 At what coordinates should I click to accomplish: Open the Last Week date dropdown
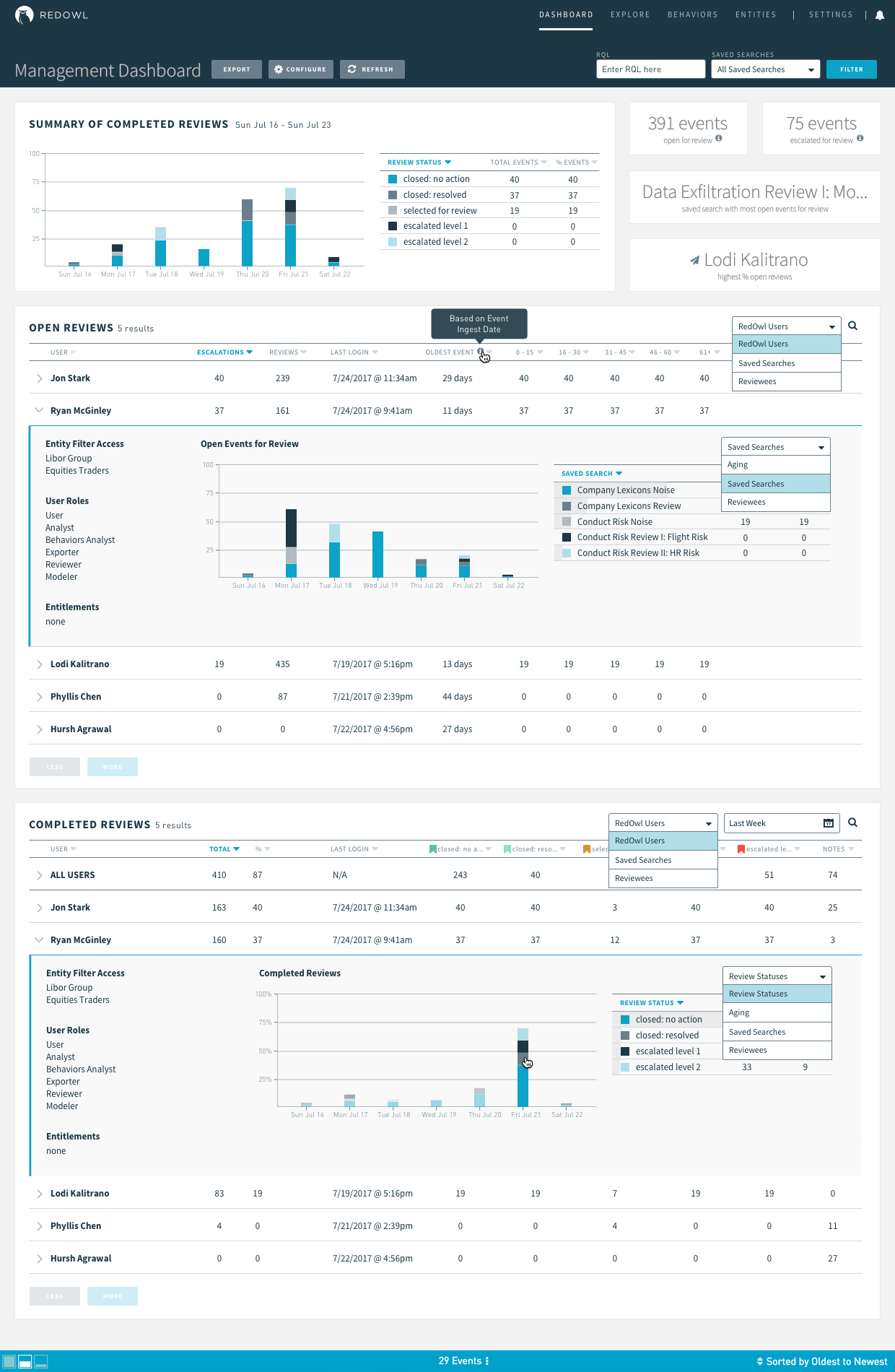pyautogui.click(x=782, y=823)
